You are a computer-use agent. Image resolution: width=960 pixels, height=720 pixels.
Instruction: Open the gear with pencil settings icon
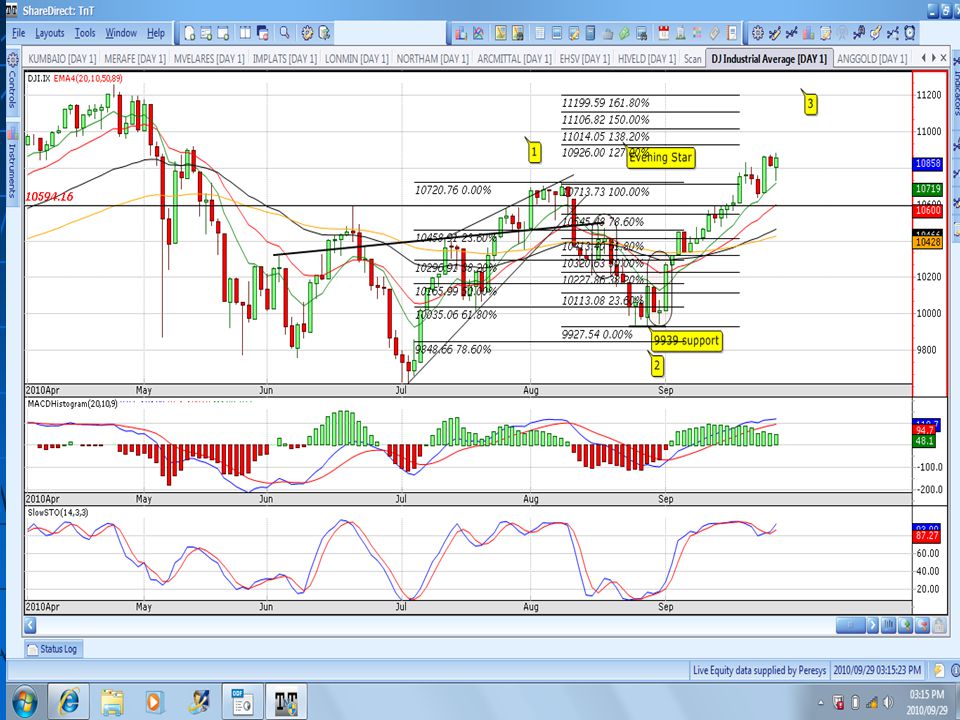coord(307,33)
